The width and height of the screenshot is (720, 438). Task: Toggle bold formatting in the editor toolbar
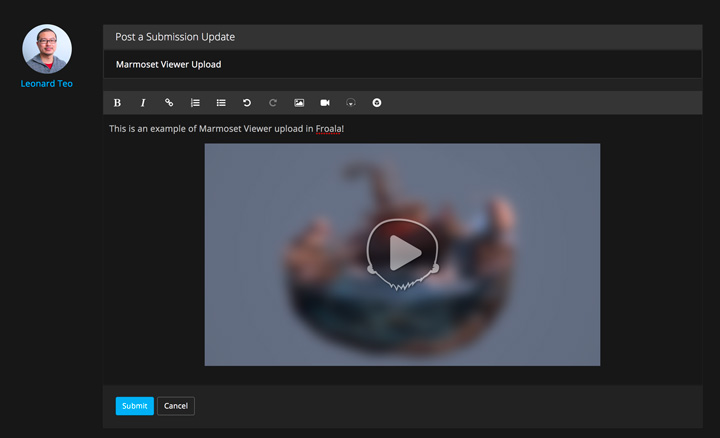click(x=117, y=103)
